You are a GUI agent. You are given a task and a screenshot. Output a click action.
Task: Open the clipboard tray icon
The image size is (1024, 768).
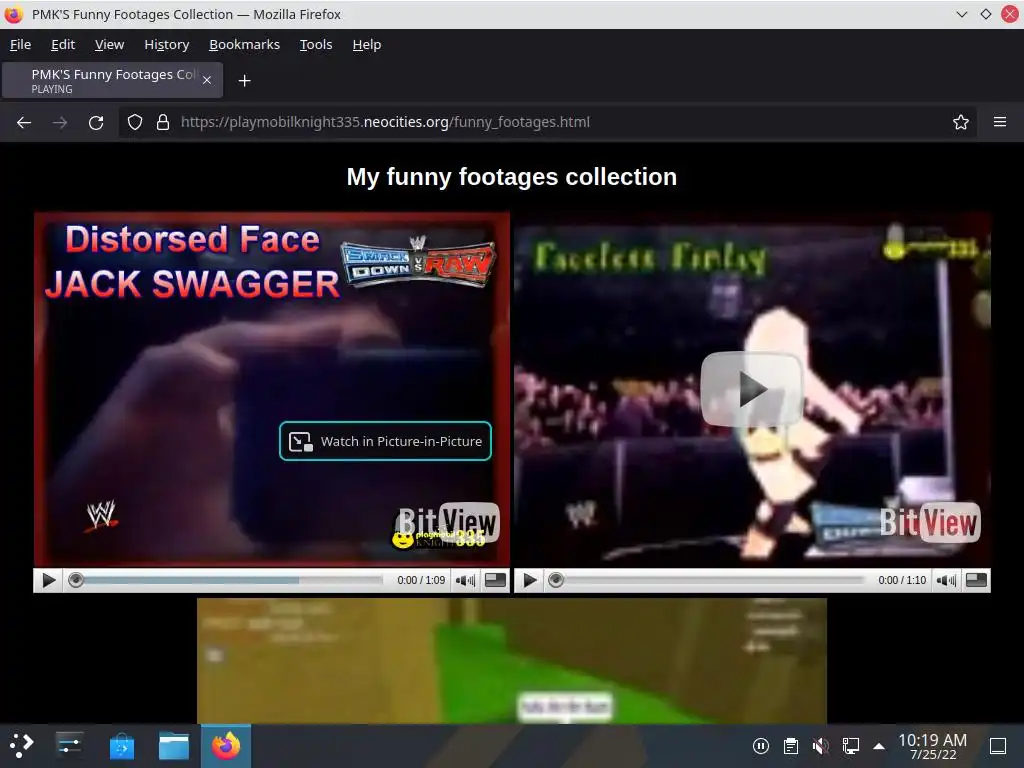click(791, 746)
